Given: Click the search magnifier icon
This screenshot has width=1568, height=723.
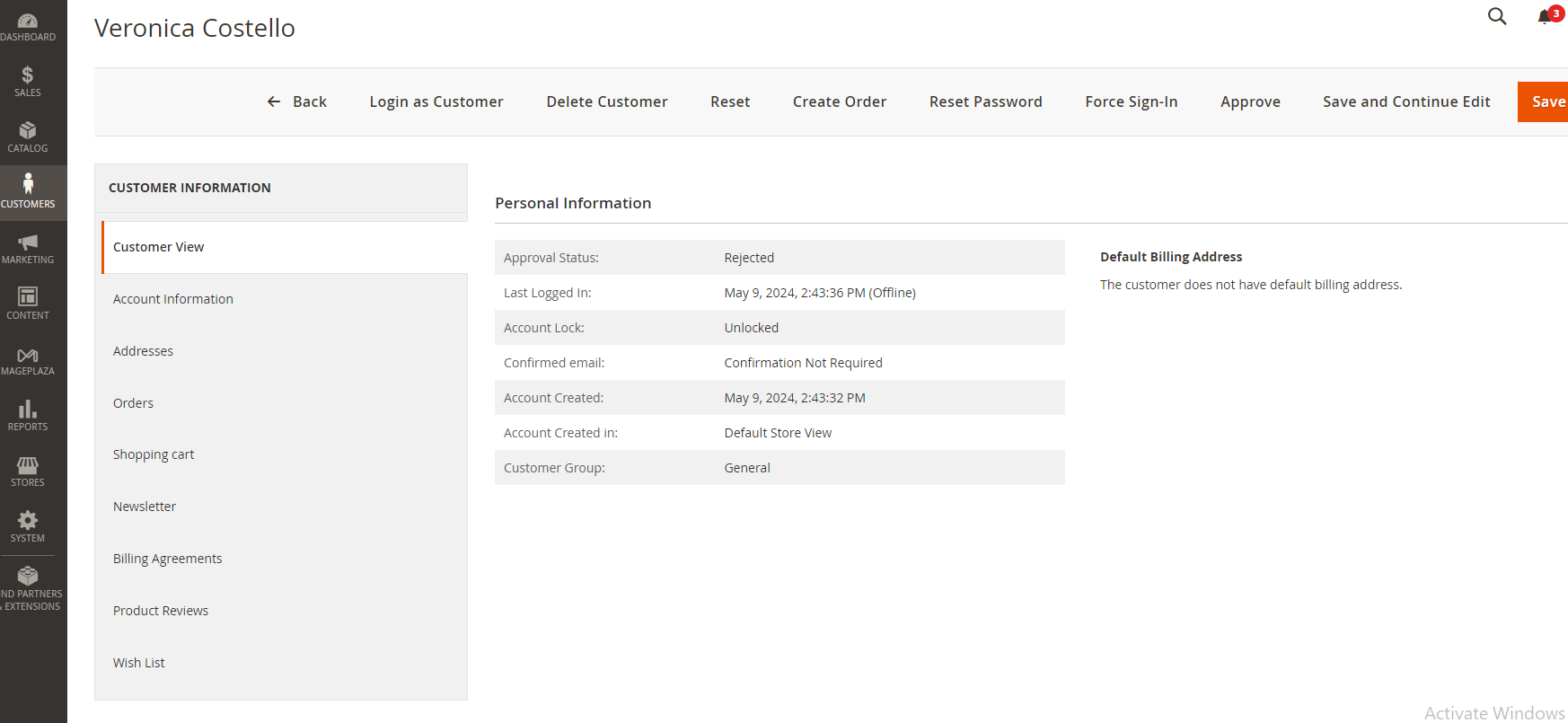Looking at the screenshot, I should [1497, 16].
